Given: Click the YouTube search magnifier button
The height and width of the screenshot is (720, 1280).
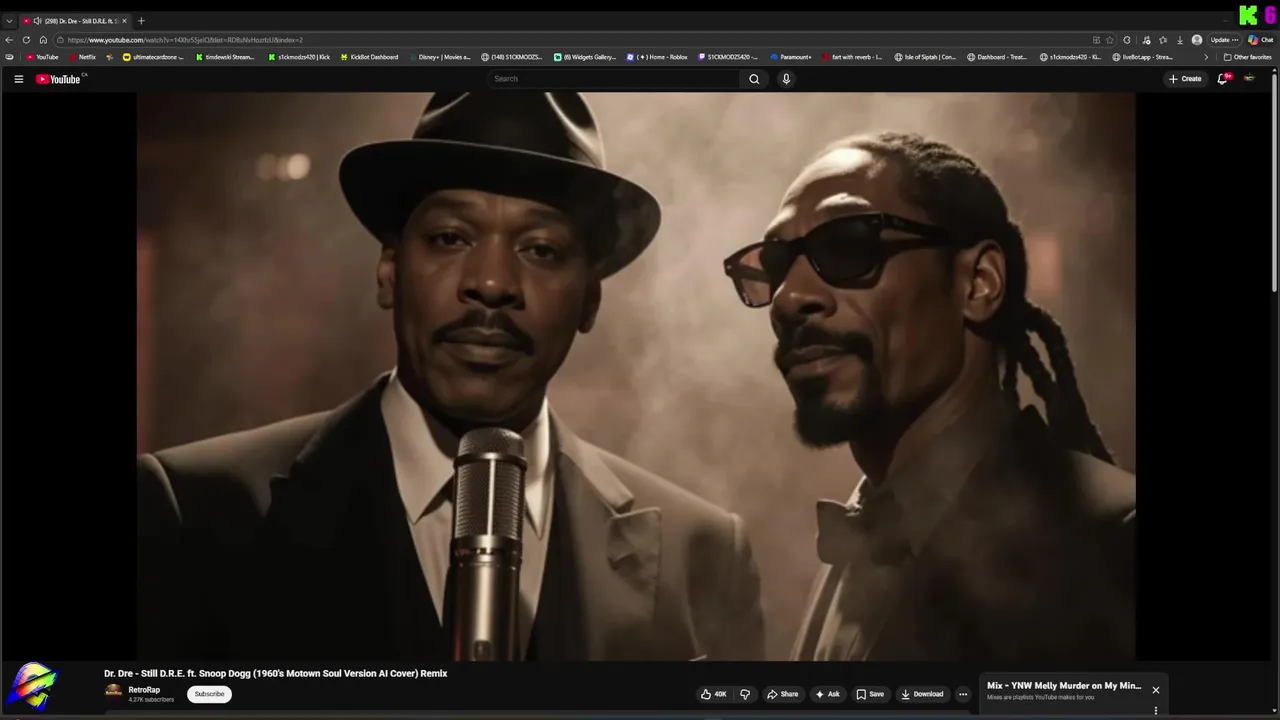Looking at the screenshot, I should click(754, 79).
